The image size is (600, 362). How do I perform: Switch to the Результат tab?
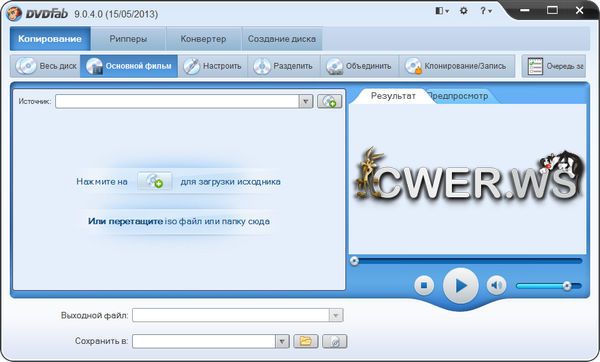point(393,96)
